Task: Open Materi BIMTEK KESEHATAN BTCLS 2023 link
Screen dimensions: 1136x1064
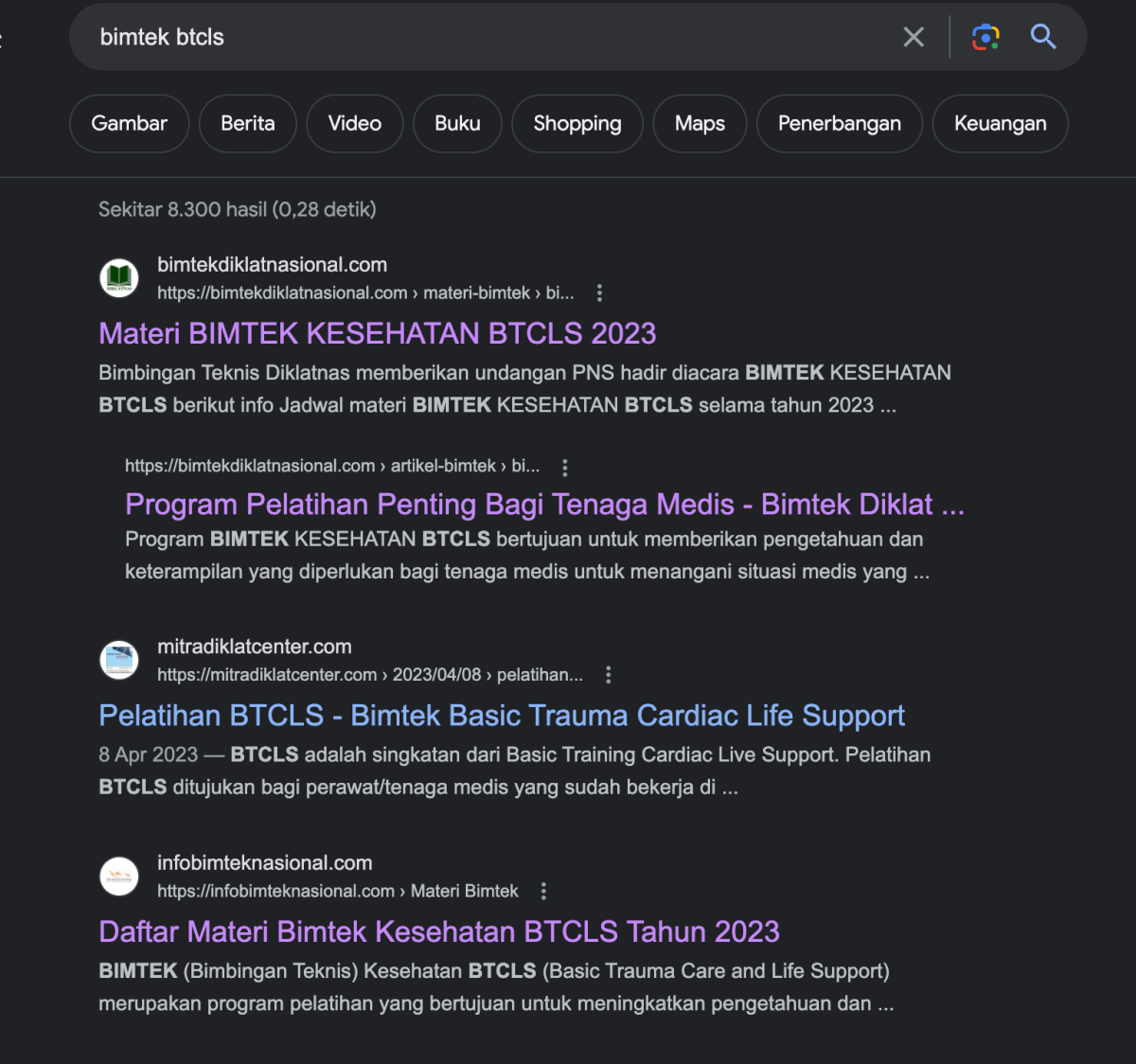Action: click(x=377, y=333)
